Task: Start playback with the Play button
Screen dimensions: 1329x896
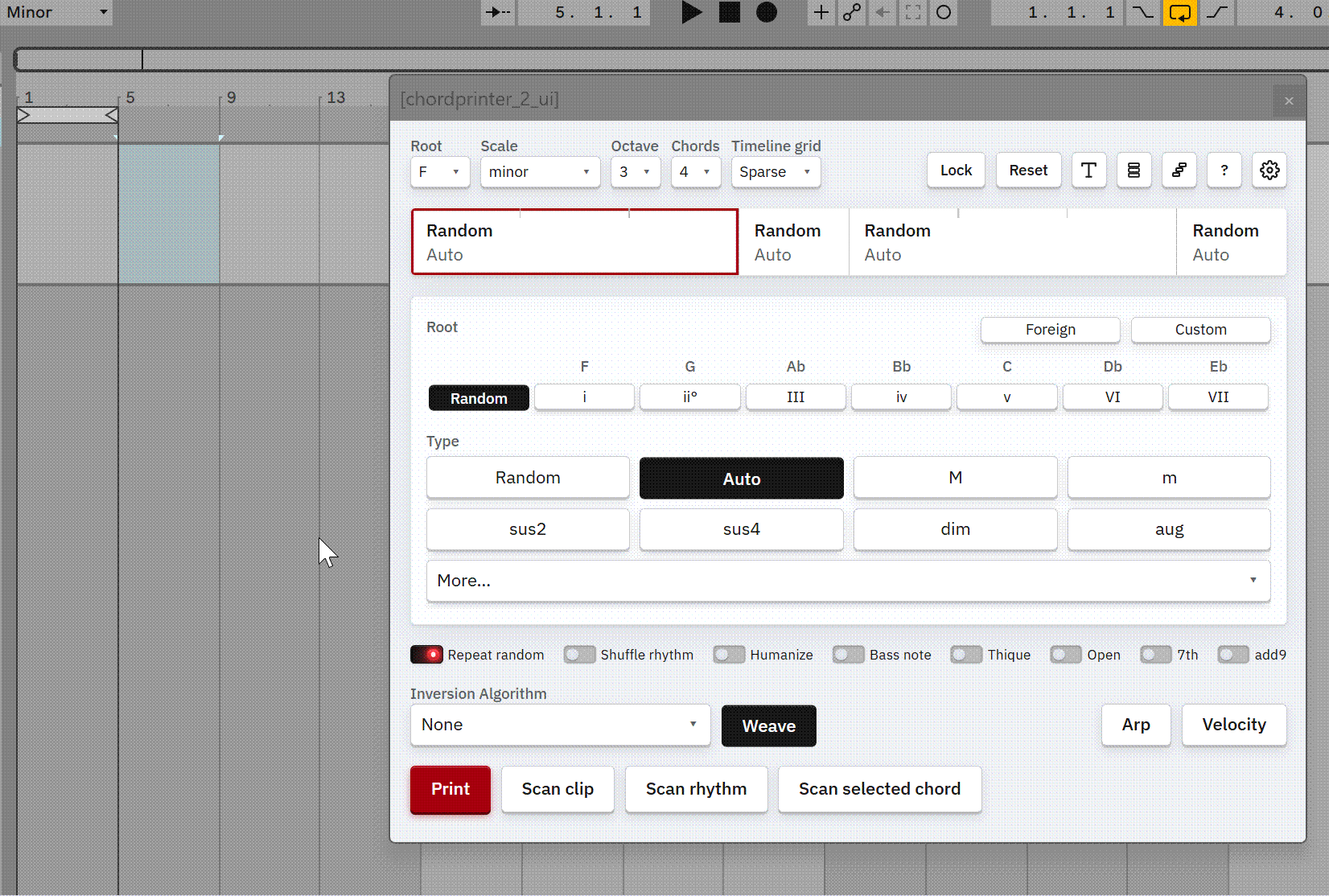Action: (691, 12)
